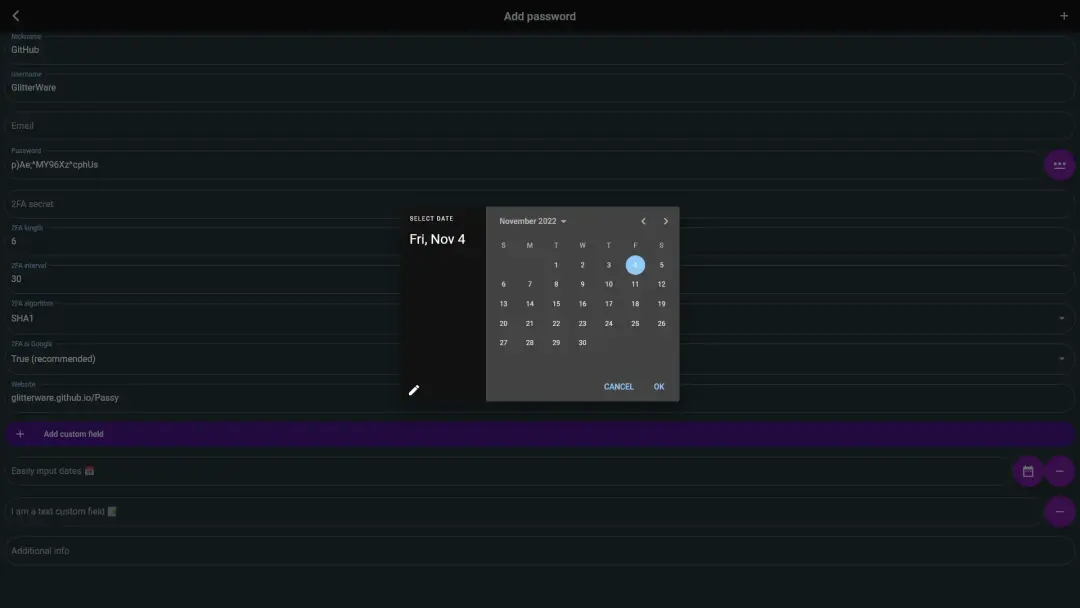Pick November 9 in the calendar
1080x608 pixels.
tap(582, 284)
